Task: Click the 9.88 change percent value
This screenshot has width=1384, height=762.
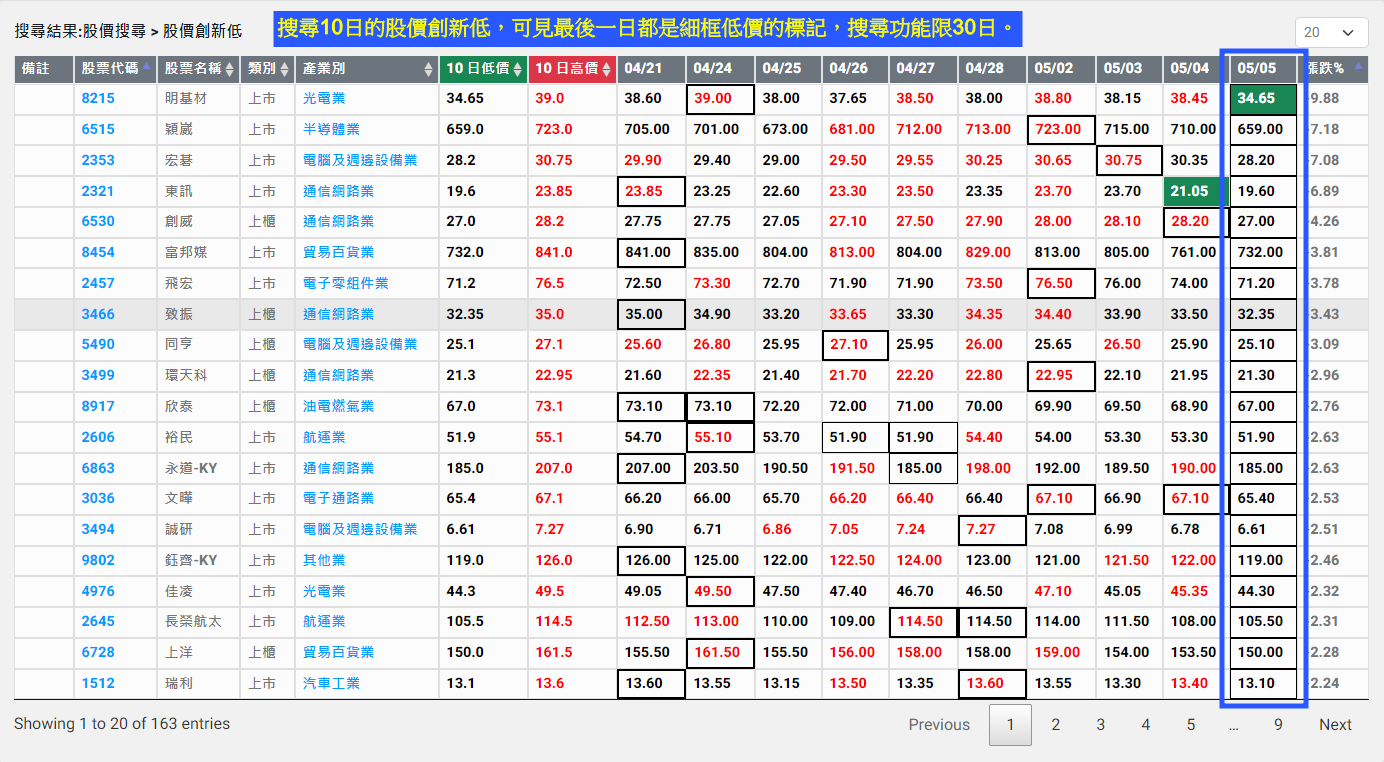Action: [1324, 99]
